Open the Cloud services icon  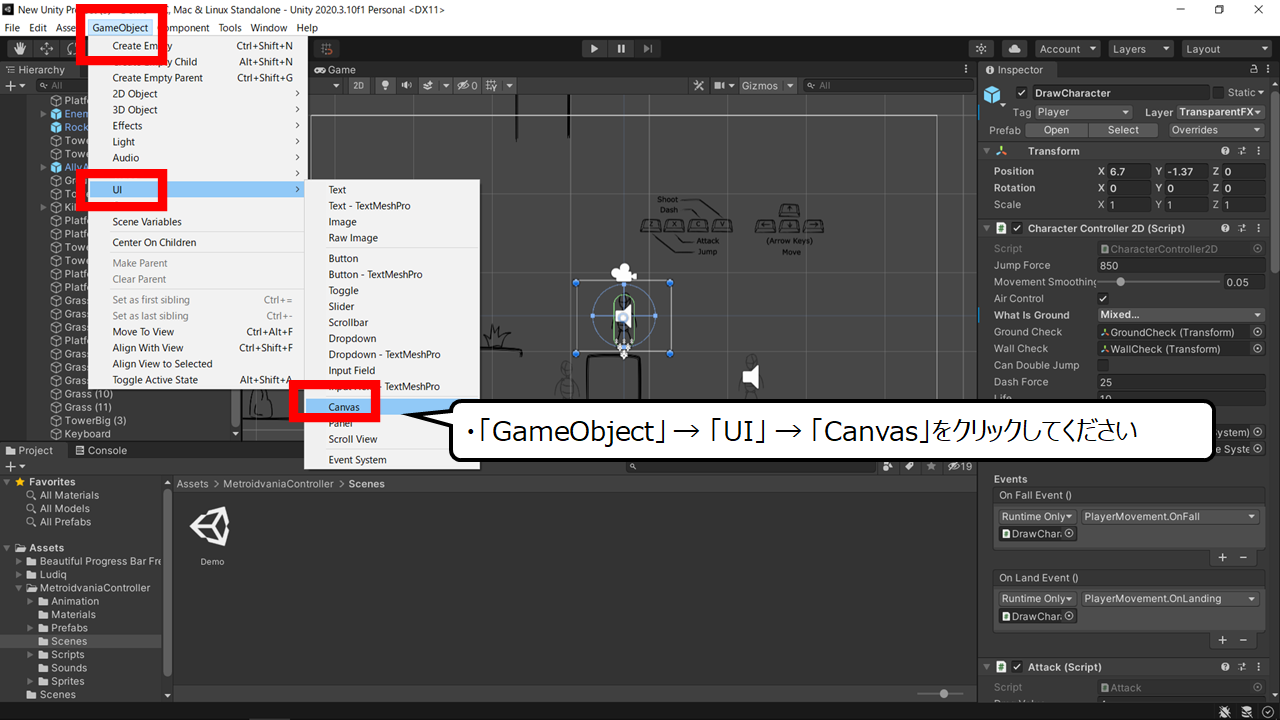[x=1014, y=49]
